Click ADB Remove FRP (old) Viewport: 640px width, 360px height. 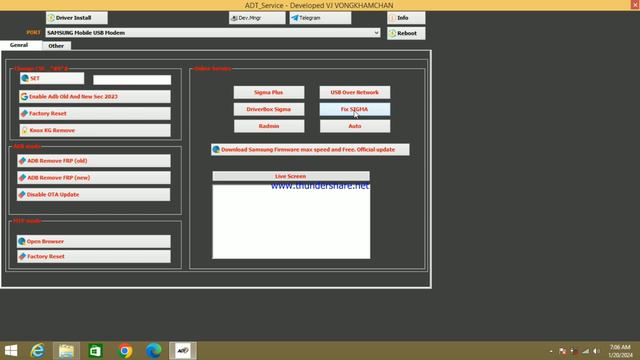point(94,161)
